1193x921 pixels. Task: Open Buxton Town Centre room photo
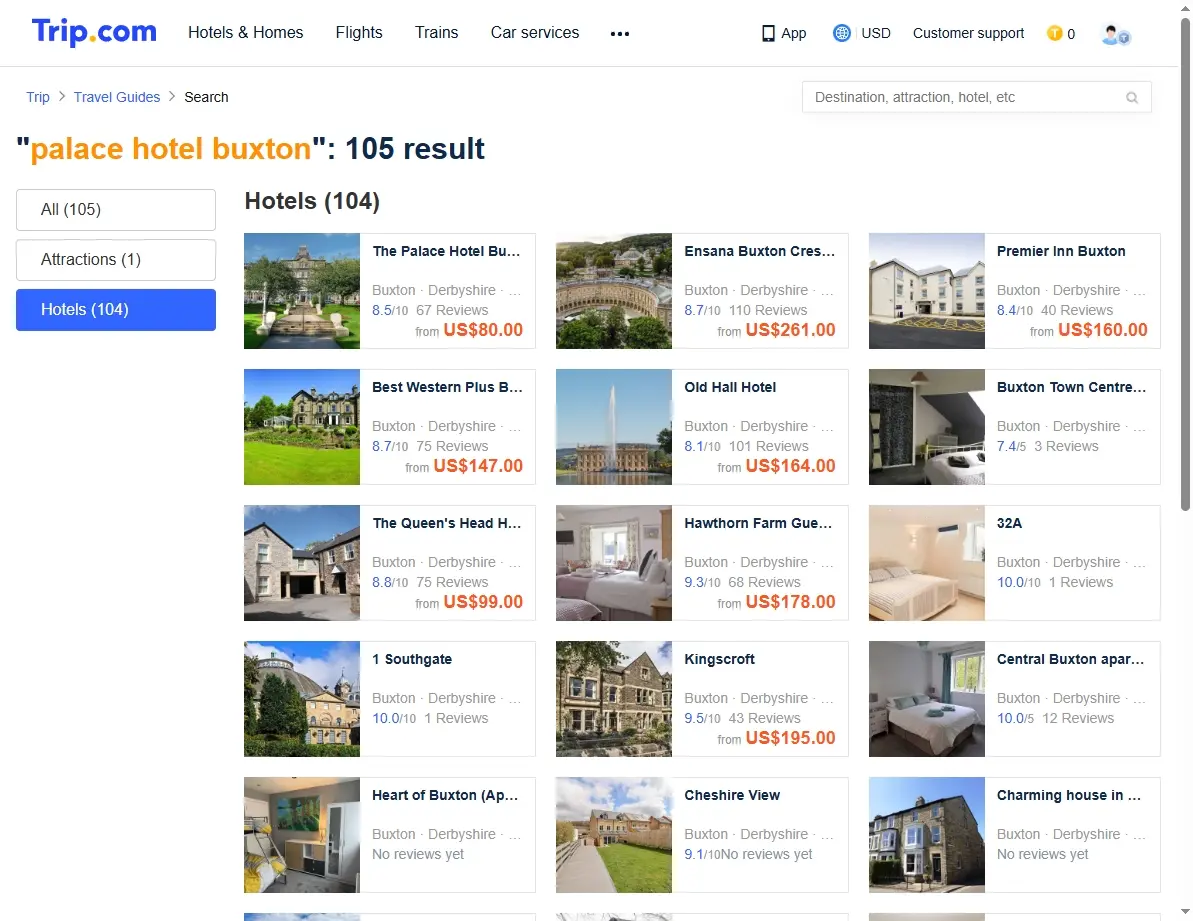coord(927,427)
